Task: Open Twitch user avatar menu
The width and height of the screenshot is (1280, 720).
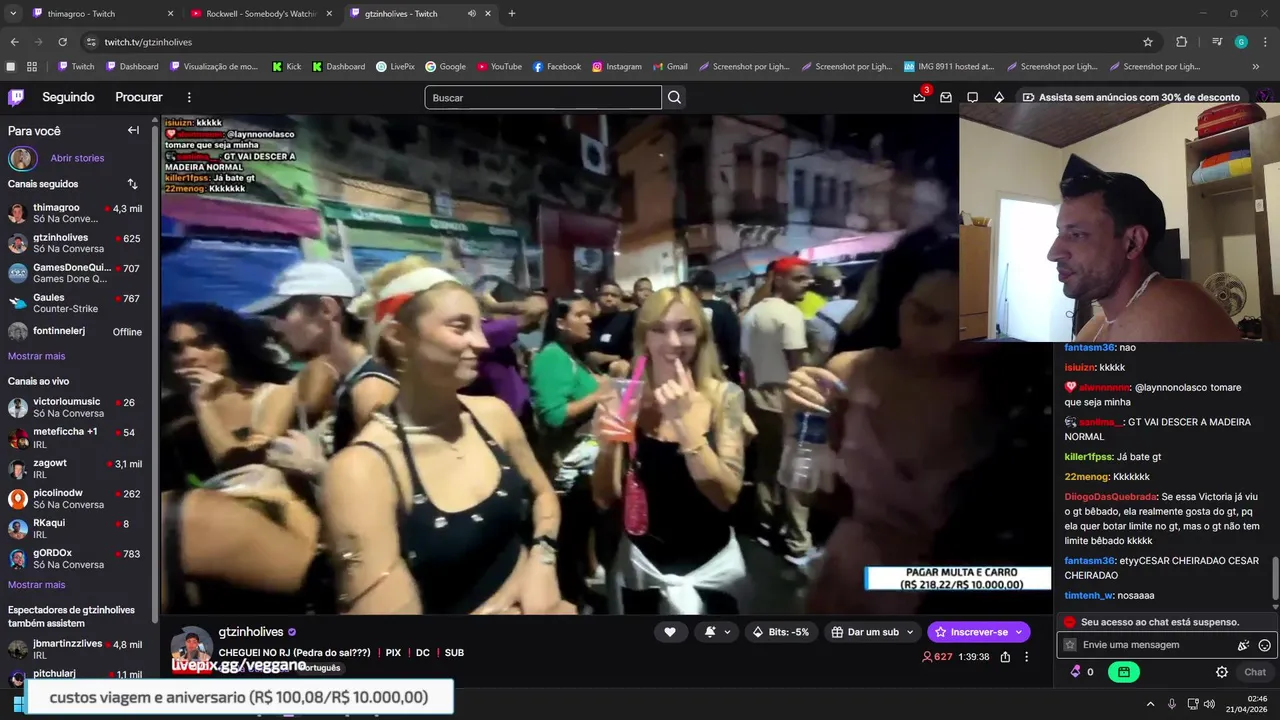Action: [1266, 97]
